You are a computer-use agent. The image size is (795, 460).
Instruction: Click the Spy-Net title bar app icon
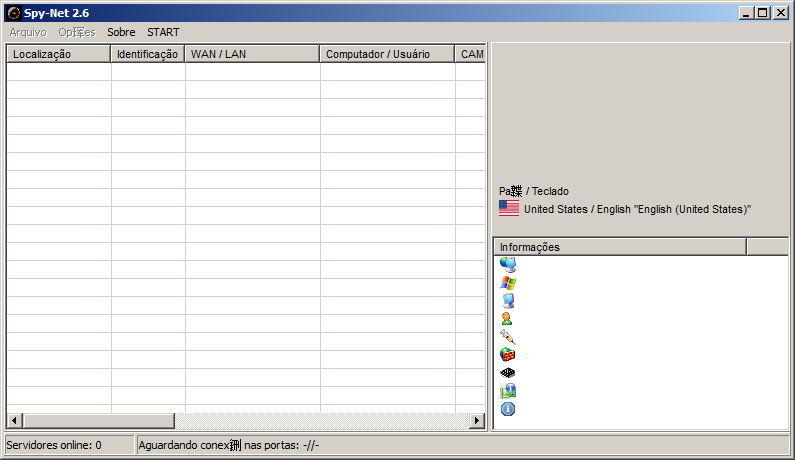point(14,13)
